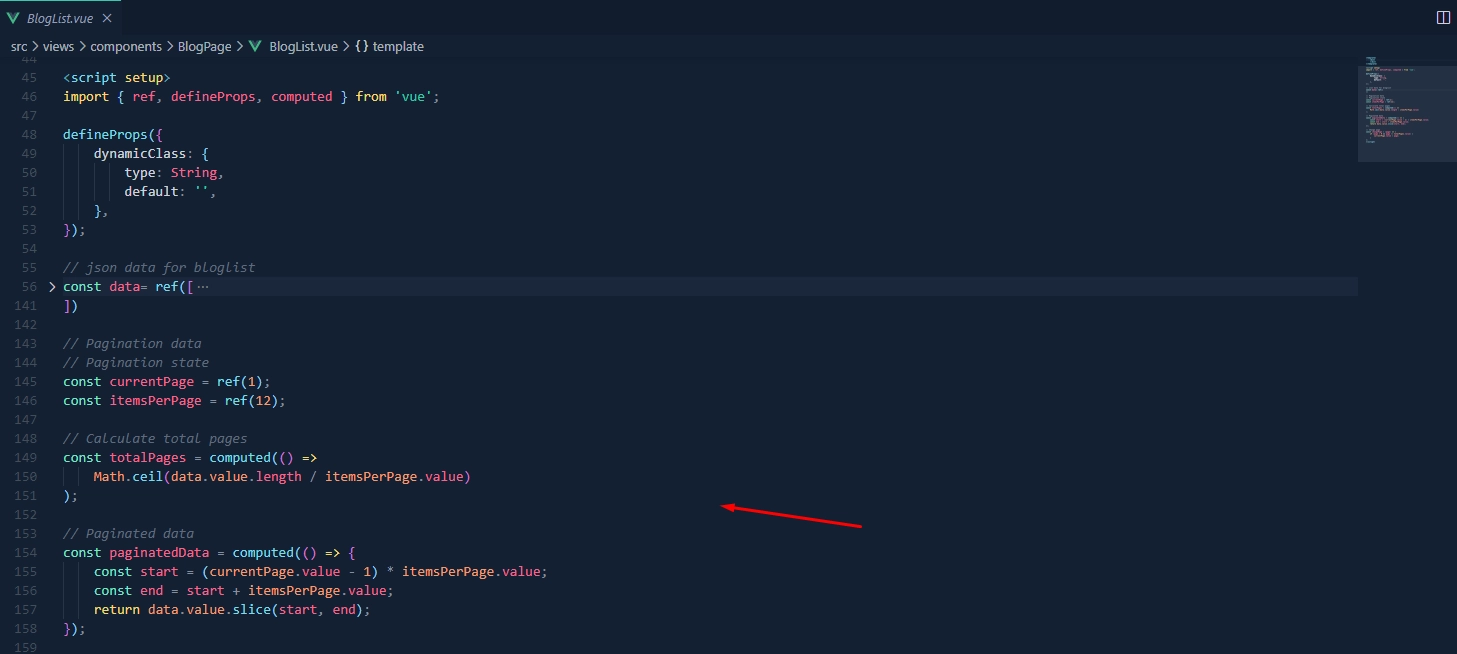Viewport: 1457px width, 654px height.
Task: Close the BlogList.vue tab
Action: 107,18
